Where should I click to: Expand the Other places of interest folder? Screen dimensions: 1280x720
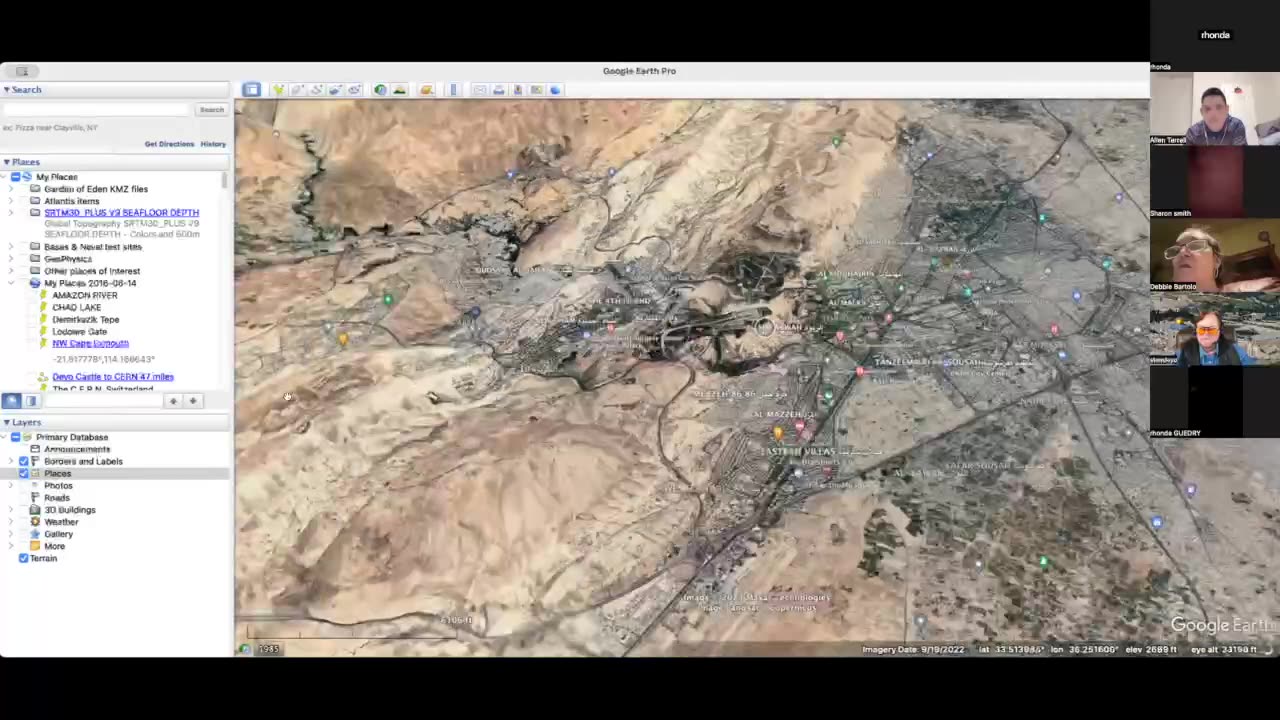click(11, 271)
